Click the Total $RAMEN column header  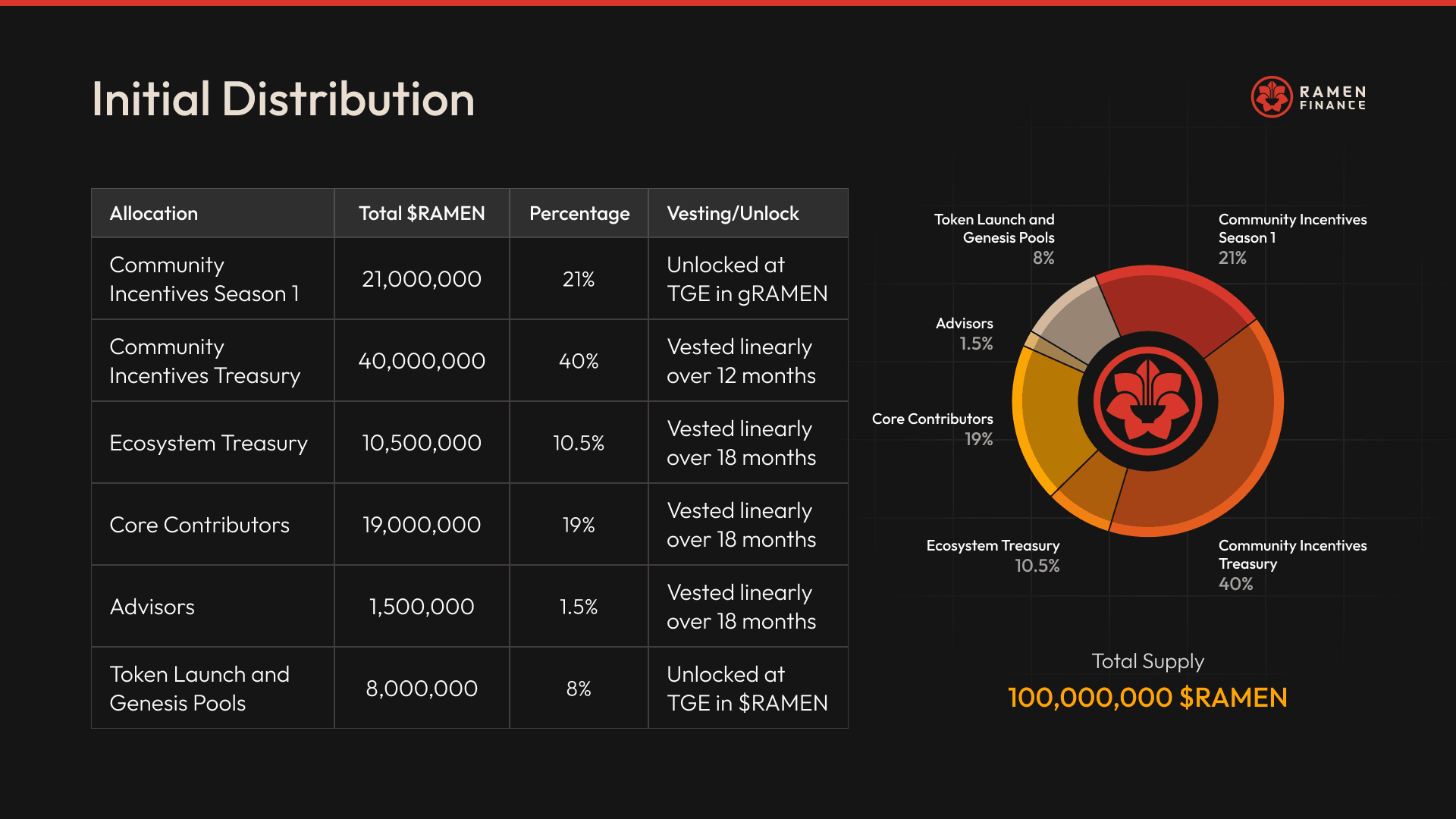click(x=422, y=214)
